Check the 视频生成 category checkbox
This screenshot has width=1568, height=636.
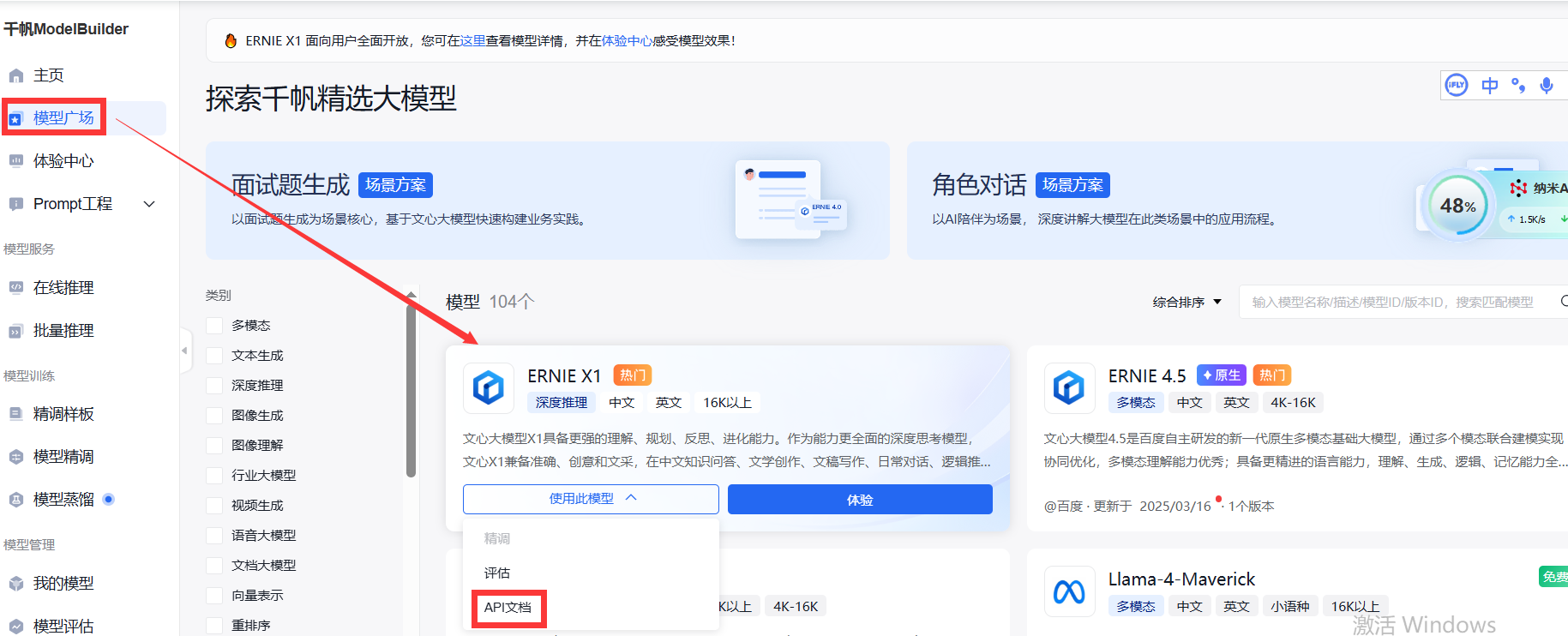[214, 505]
